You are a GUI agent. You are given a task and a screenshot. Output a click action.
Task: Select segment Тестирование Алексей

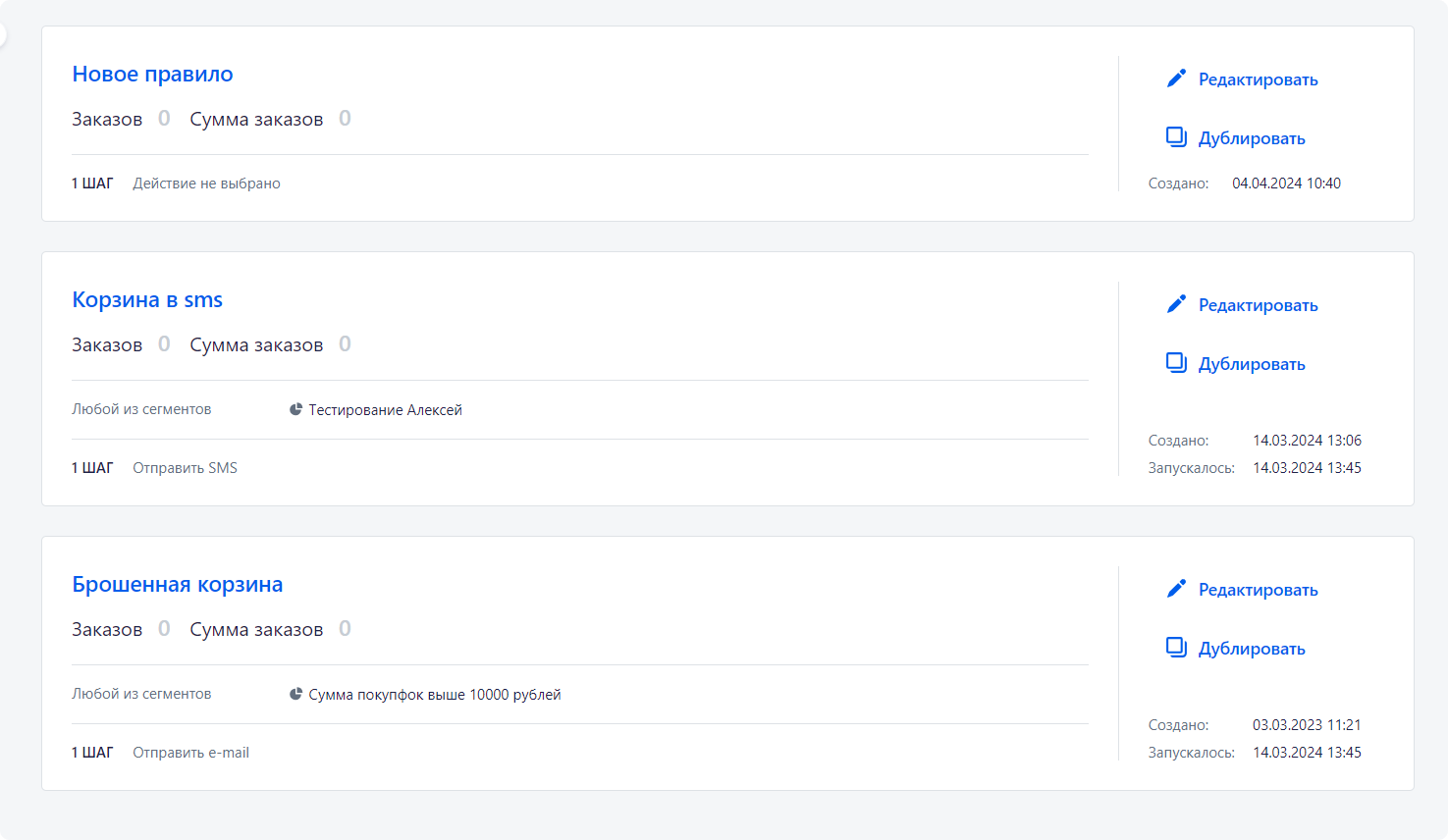click(385, 410)
